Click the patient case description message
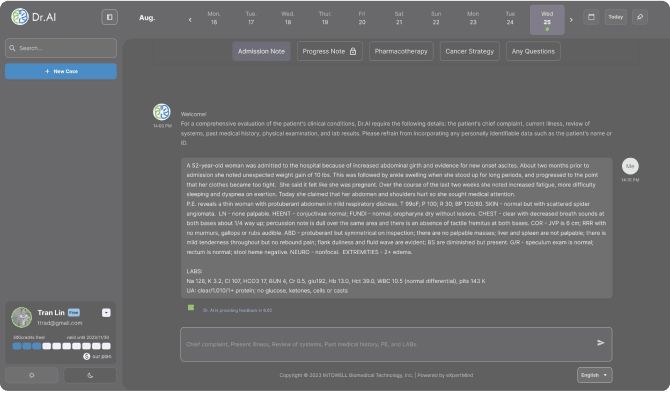 point(396,228)
